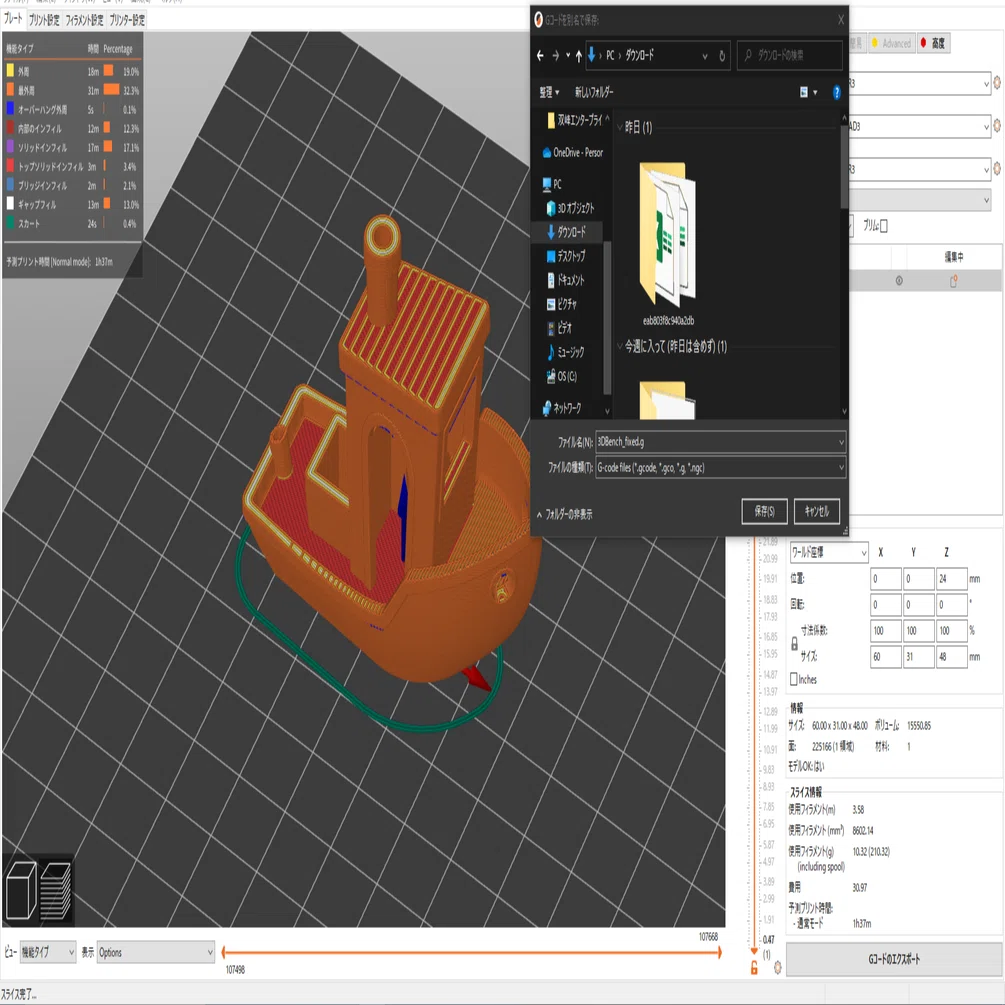Click the X size field showing 60
The height and width of the screenshot is (1005, 1005).
pos(885,656)
